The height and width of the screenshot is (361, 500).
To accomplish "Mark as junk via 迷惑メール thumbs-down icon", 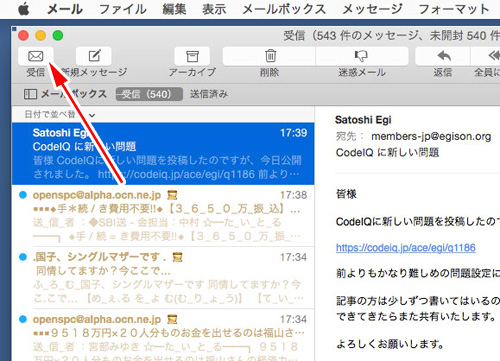I will coord(362,56).
